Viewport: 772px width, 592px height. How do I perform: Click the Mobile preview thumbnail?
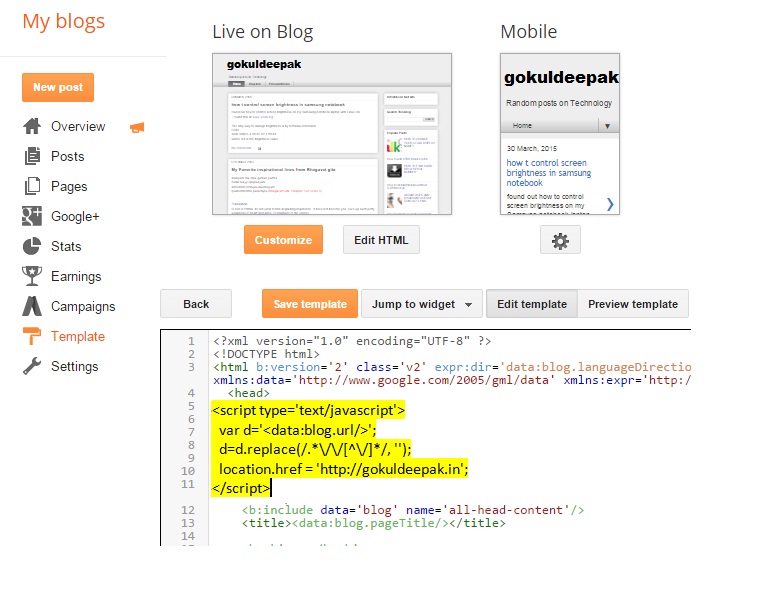pyautogui.click(x=560, y=134)
